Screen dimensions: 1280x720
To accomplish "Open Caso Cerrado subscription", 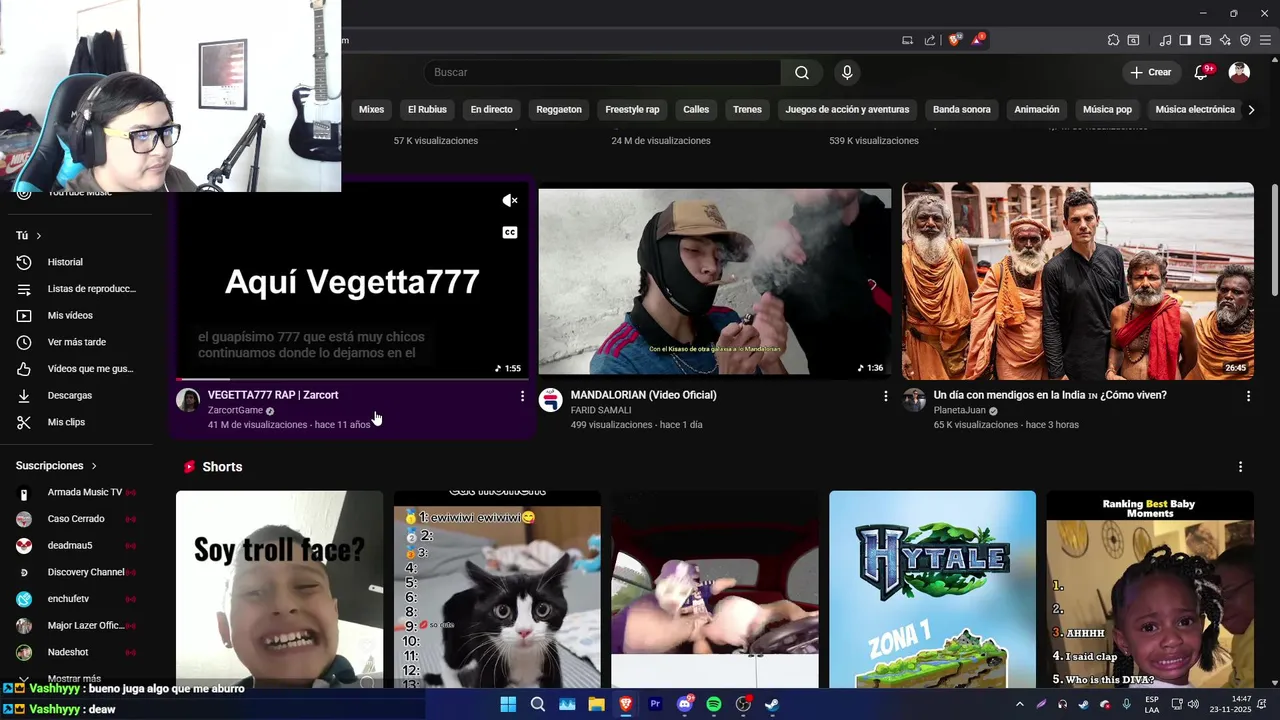I will (76, 519).
